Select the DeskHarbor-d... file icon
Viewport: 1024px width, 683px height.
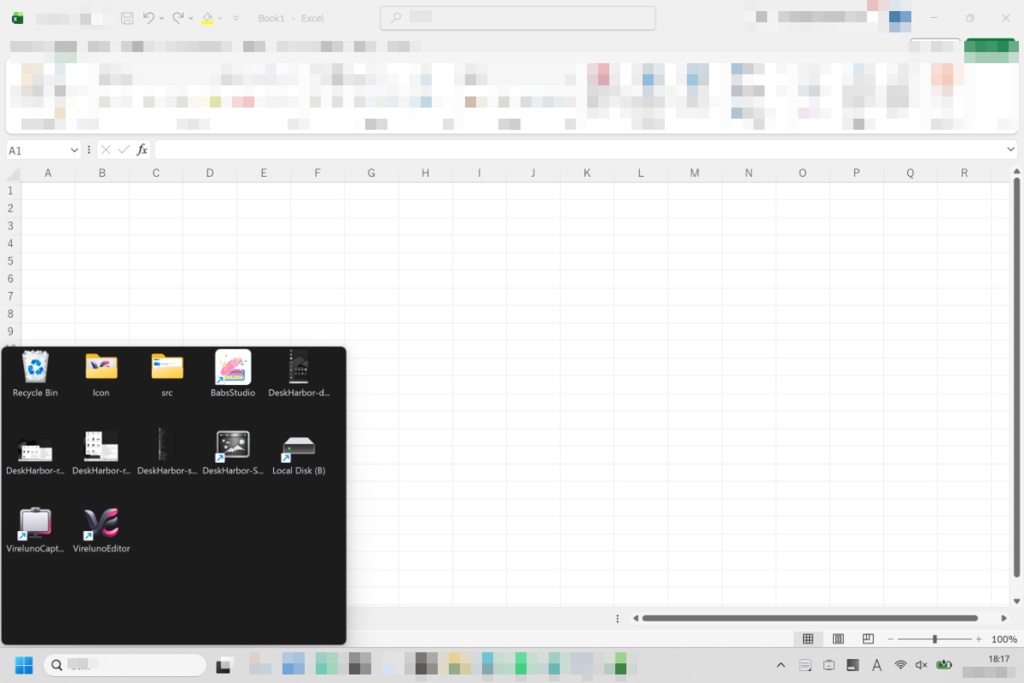pos(298,373)
